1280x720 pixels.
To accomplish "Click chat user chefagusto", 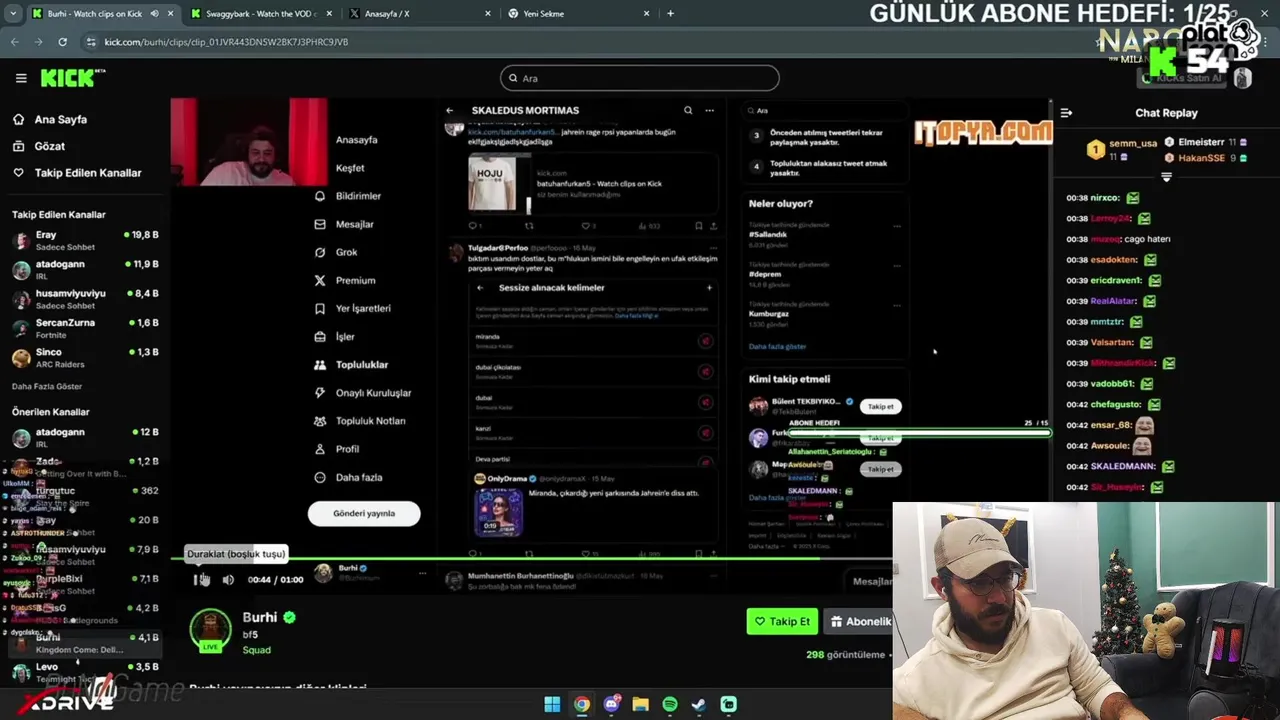I will coord(1116,404).
